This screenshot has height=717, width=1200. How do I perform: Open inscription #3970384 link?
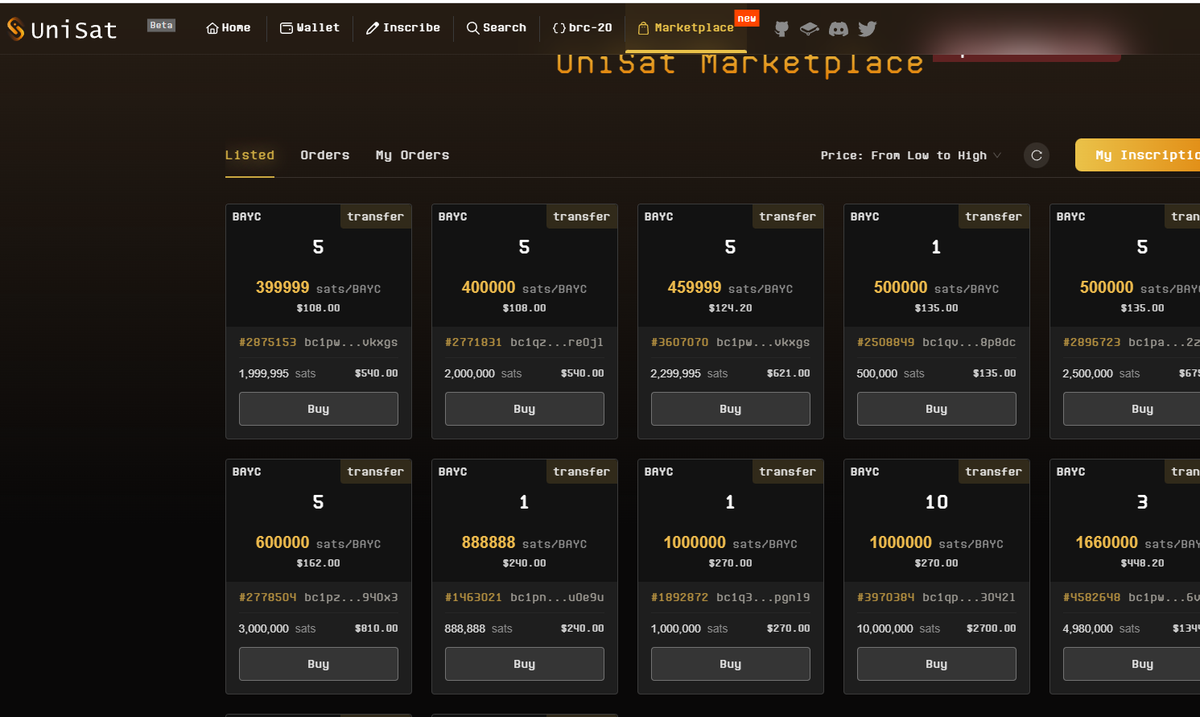(x=886, y=598)
